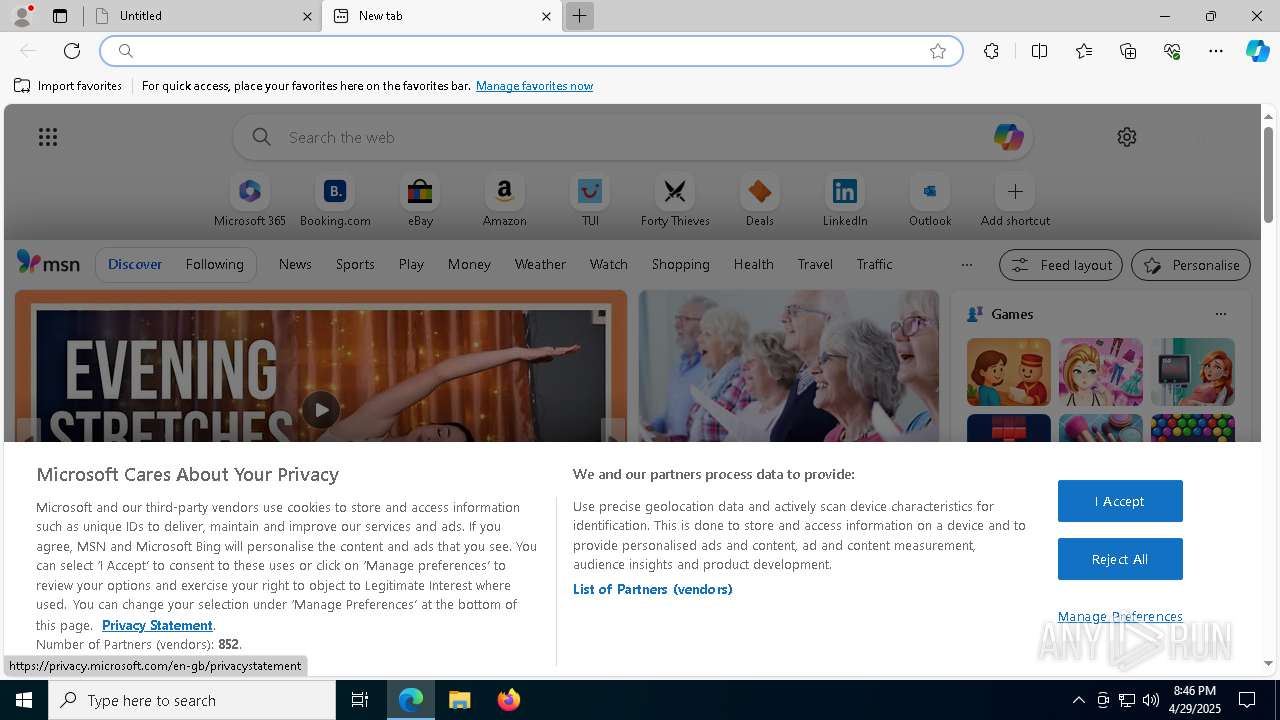Image resolution: width=1280 pixels, height=720 pixels.
Task: Open the Favorites list icon
Action: 1084,51
